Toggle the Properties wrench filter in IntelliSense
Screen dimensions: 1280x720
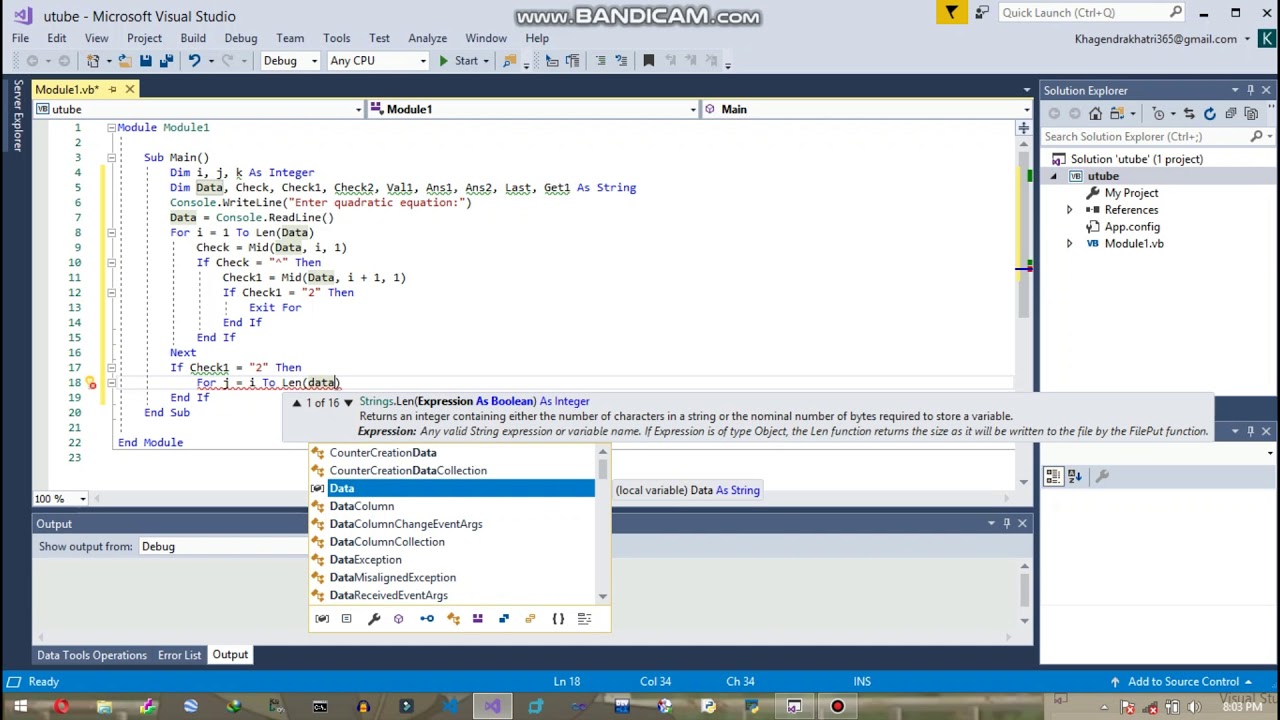(x=374, y=619)
